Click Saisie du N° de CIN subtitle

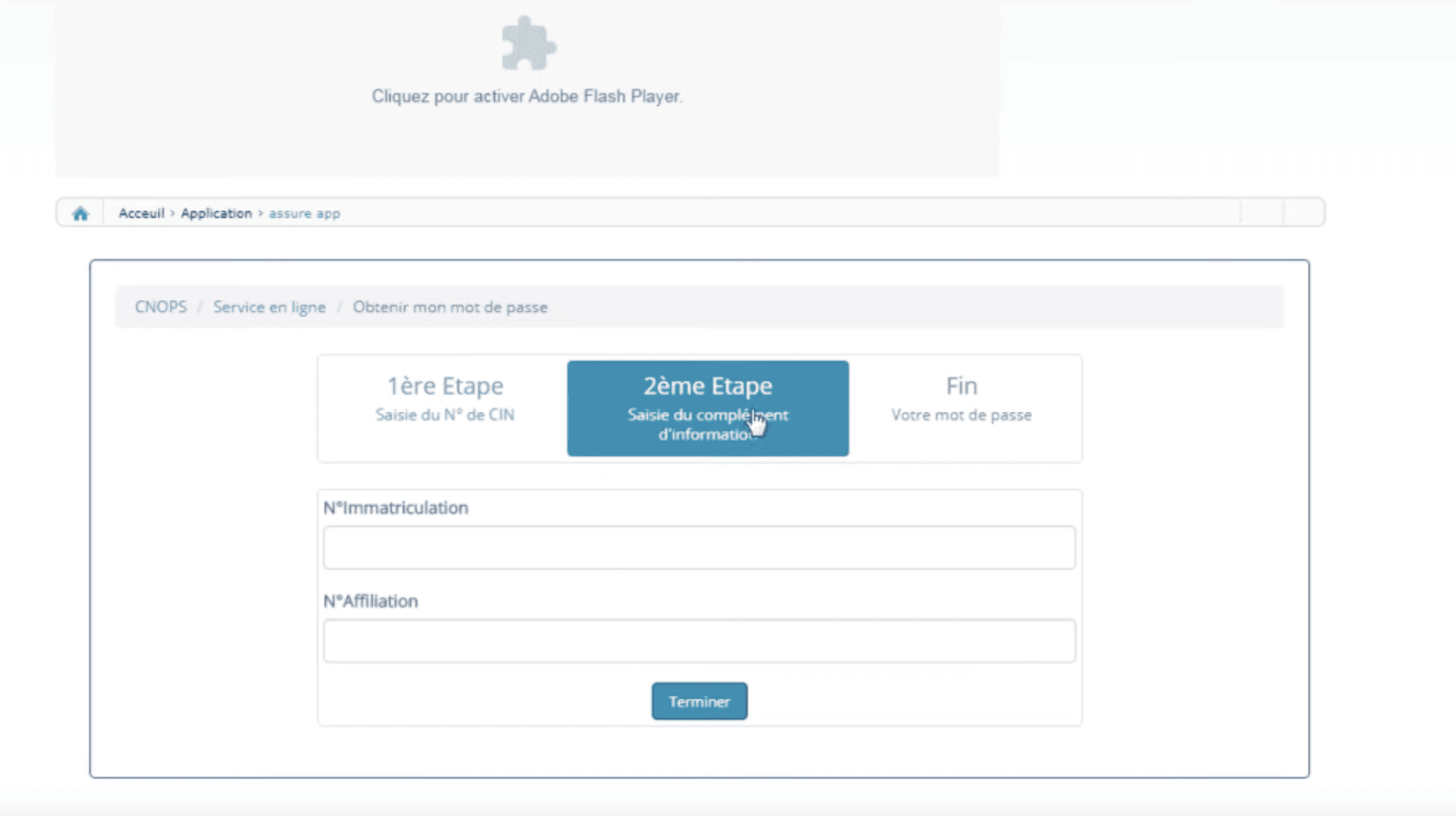[x=445, y=415]
